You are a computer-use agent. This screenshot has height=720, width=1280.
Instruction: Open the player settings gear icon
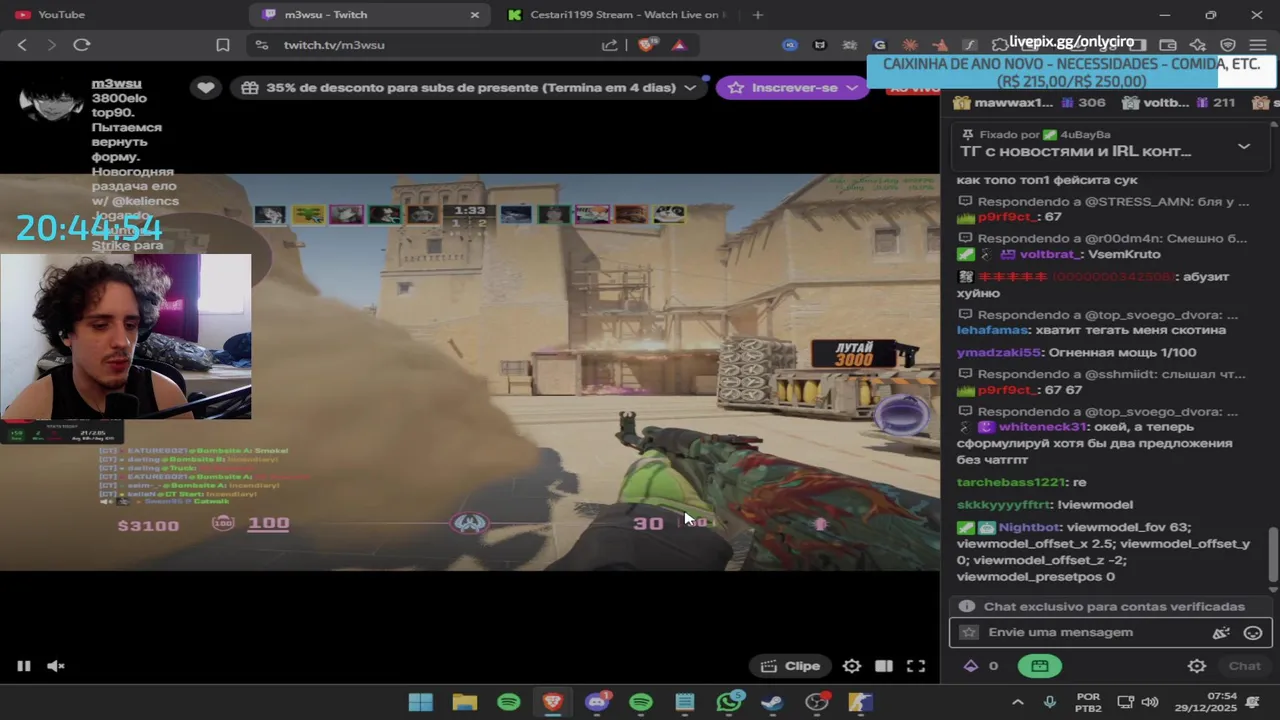[x=851, y=666]
